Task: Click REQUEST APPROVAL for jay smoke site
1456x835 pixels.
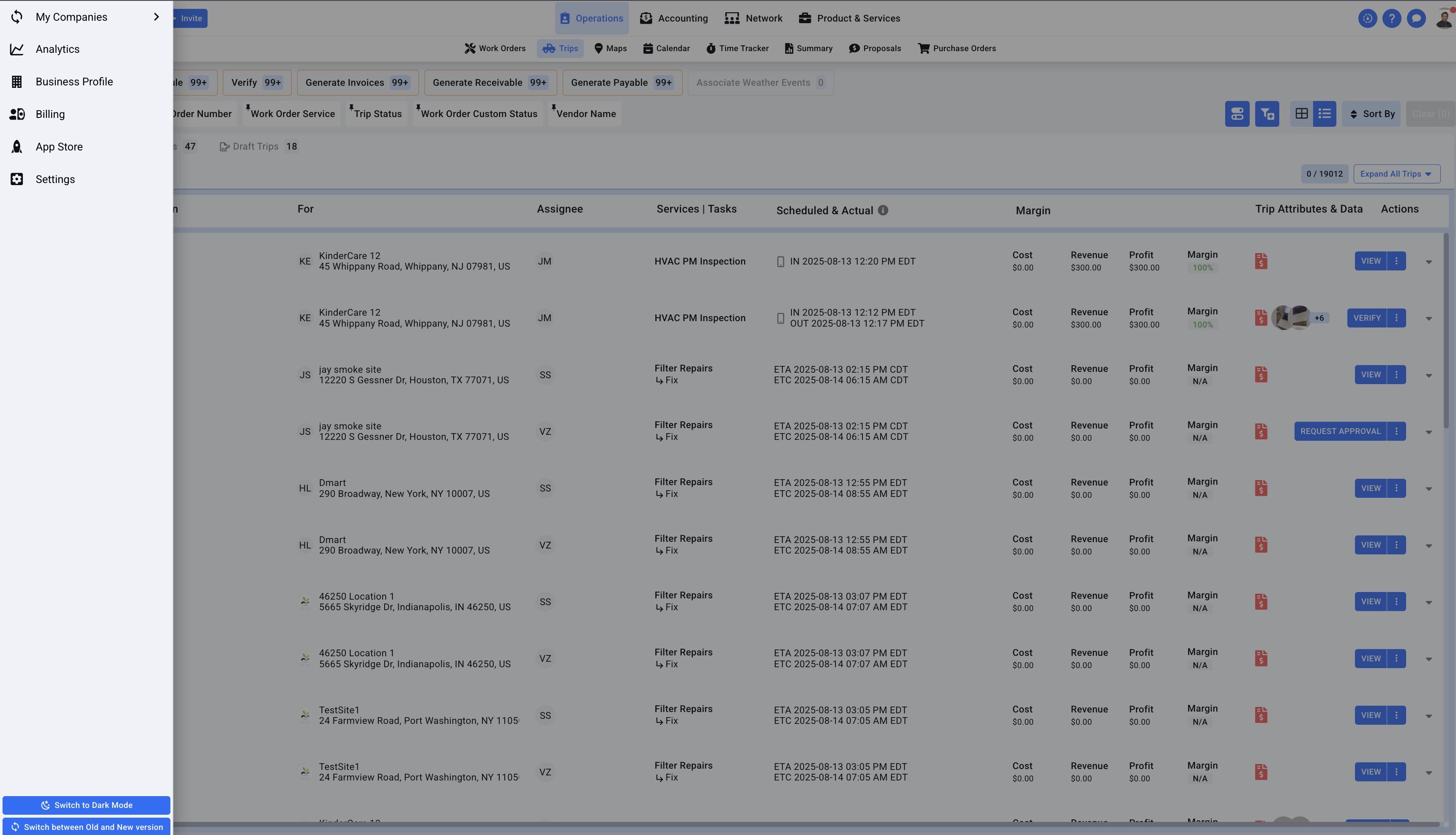Action: (1340, 431)
